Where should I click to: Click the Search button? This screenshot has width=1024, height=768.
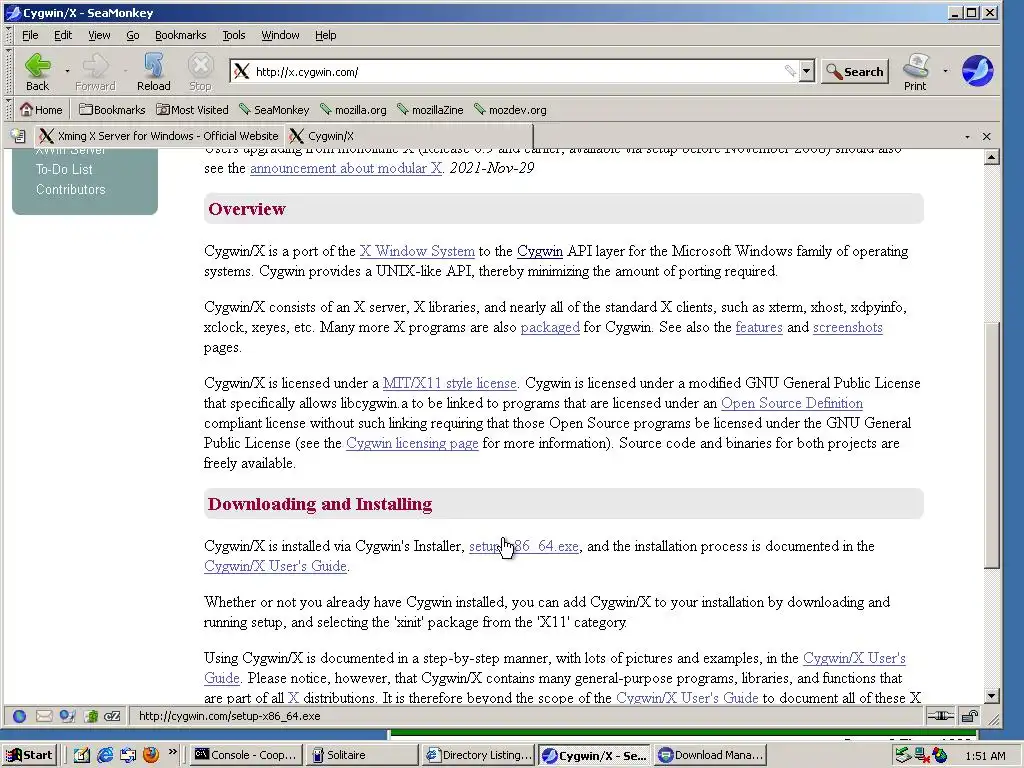pyautogui.click(x=855, y=71)
